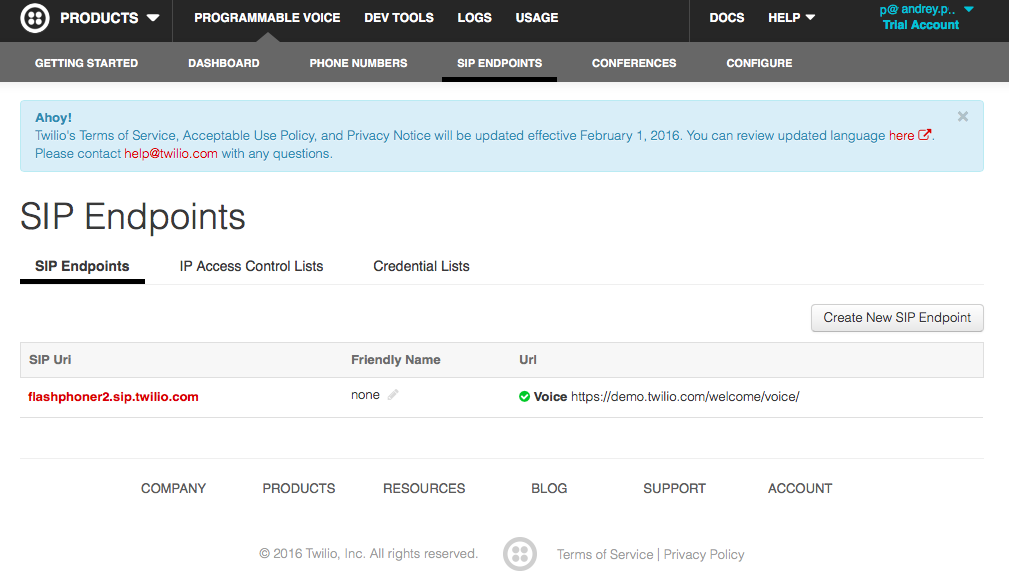Open the LOGS menu item
This screenshot has width=1009, height=571.
point(474,18)
